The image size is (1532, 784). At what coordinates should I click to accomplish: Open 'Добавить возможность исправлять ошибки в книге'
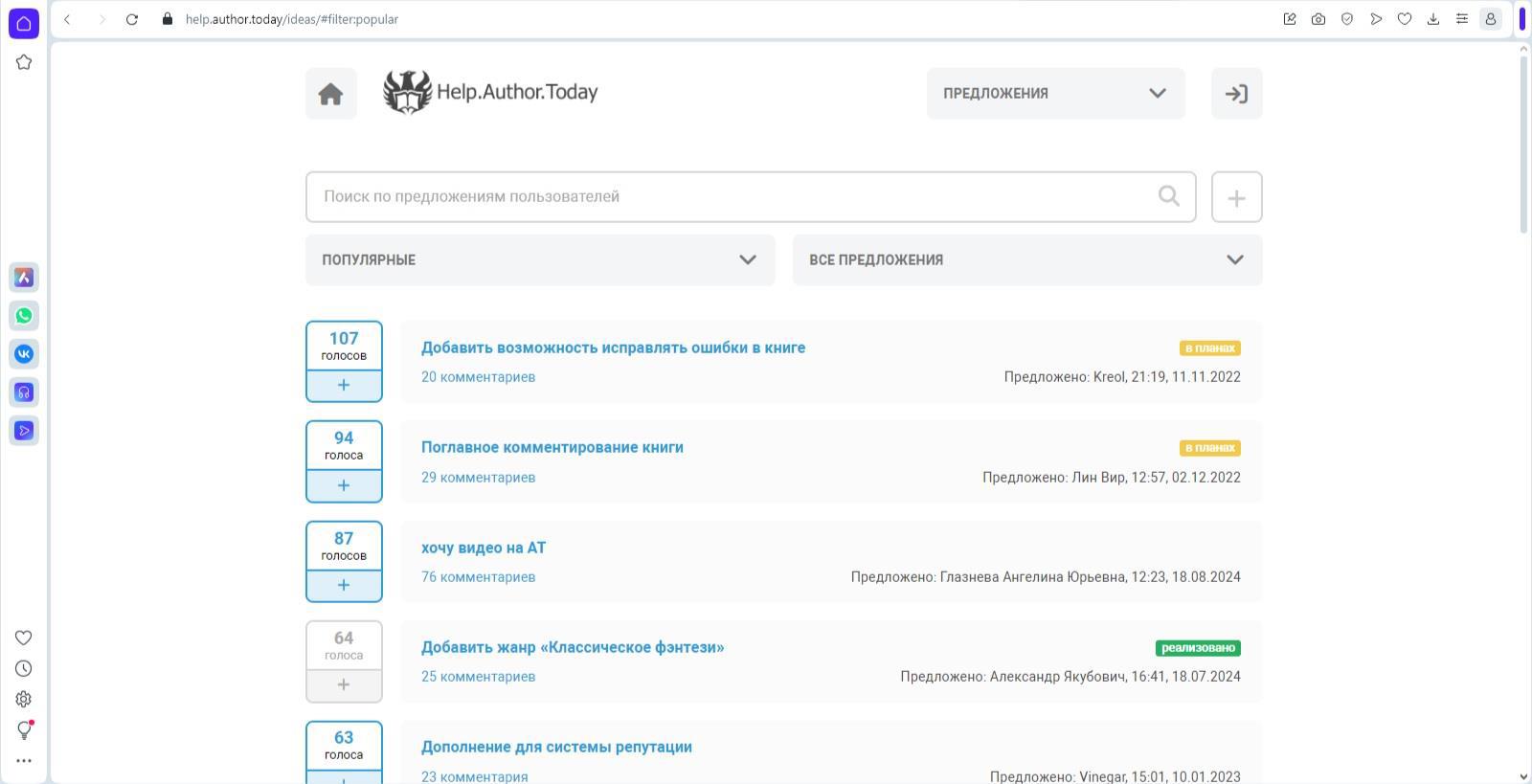613,348
